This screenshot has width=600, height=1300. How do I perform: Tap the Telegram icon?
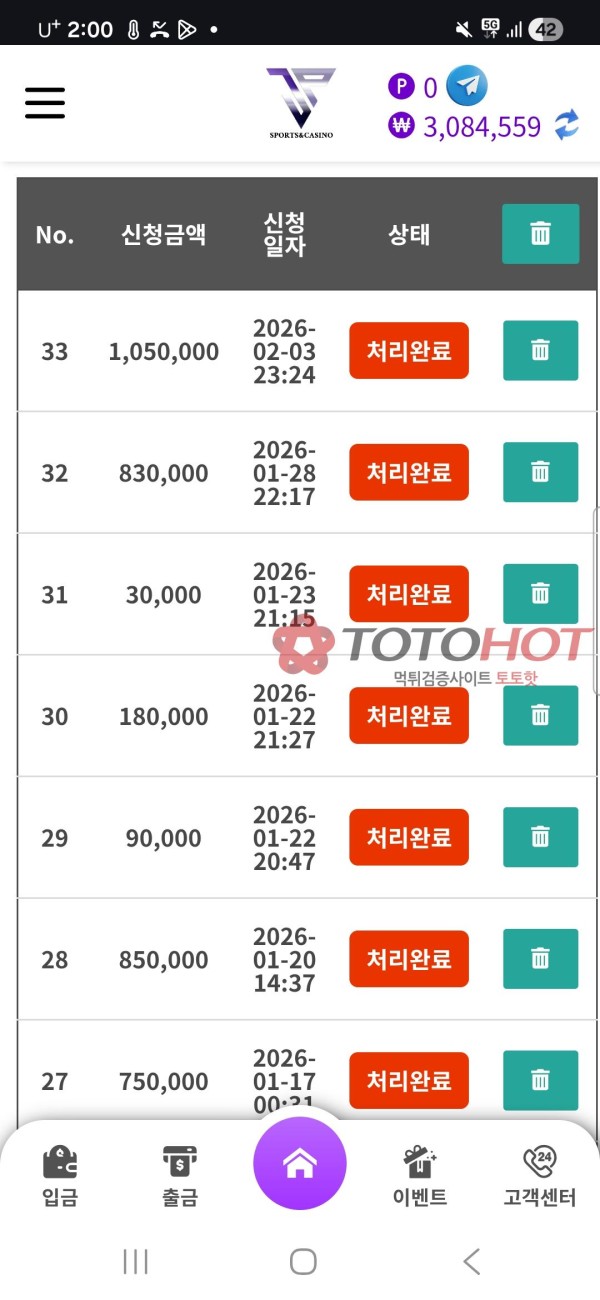[x=466, y=86]
